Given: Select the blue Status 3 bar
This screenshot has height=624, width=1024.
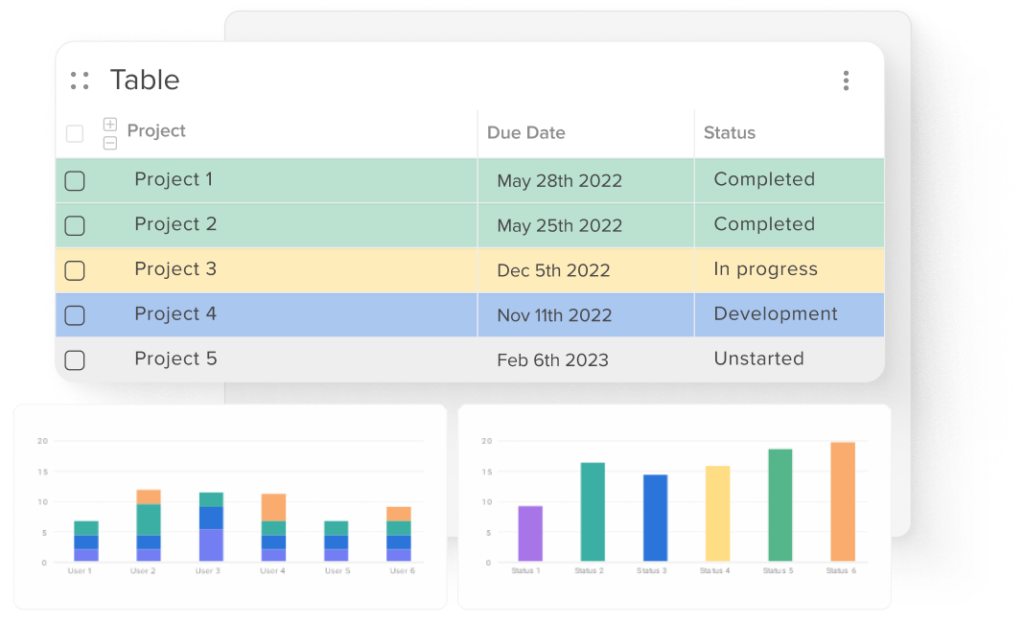Looking at the screenshot, I should pyautogui.click(x=655, y=518).
